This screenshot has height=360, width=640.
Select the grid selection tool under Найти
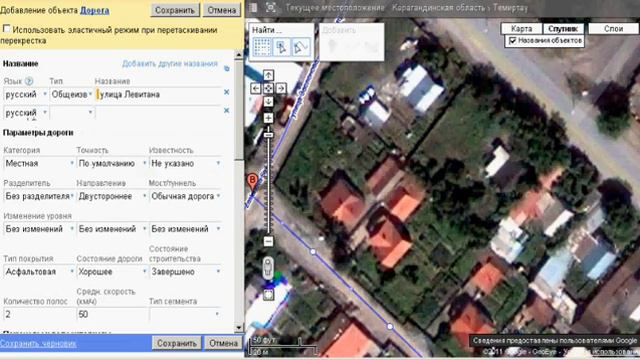(262, 47)
